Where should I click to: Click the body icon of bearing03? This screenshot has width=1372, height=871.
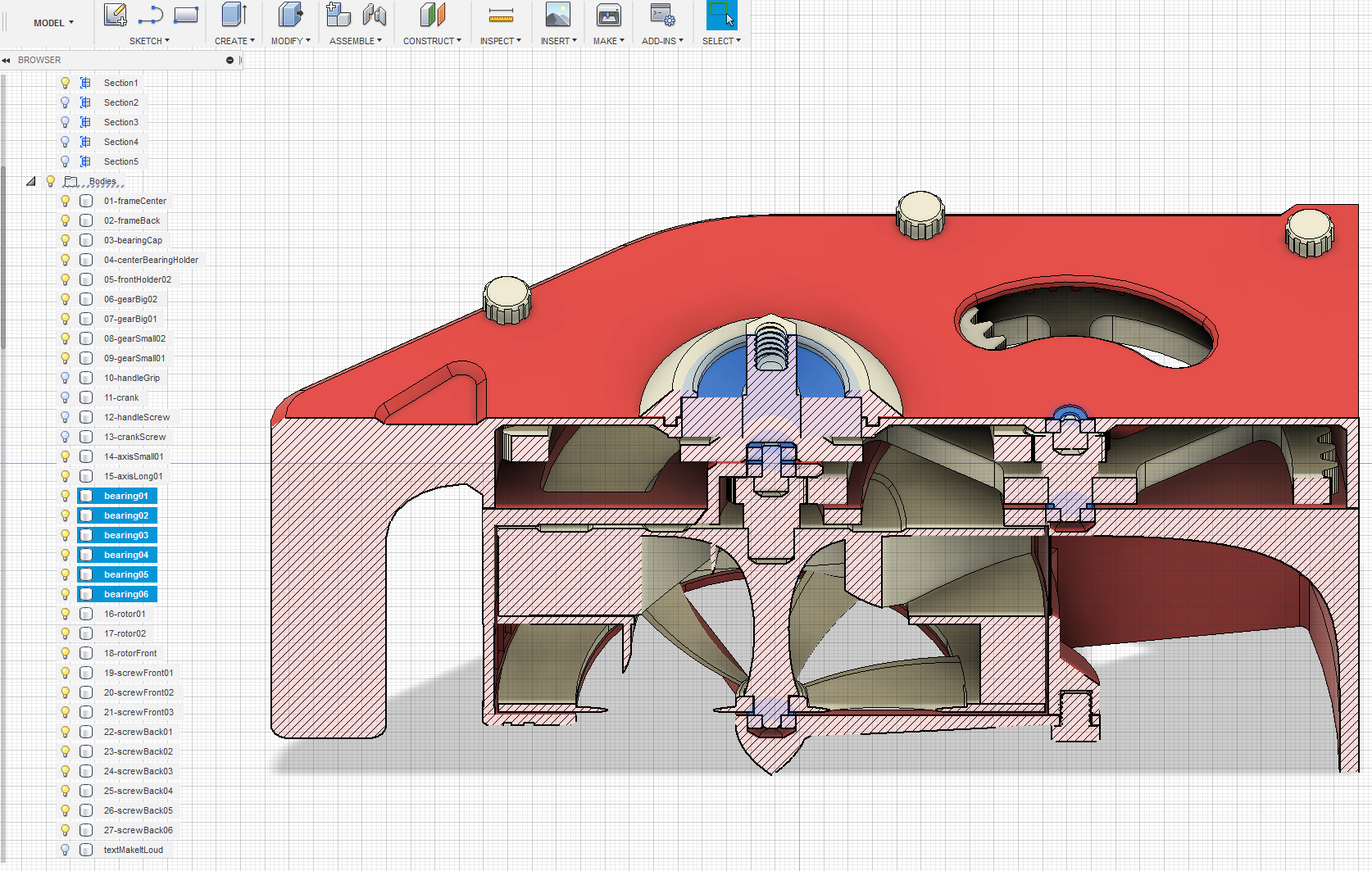click(86, 535)
